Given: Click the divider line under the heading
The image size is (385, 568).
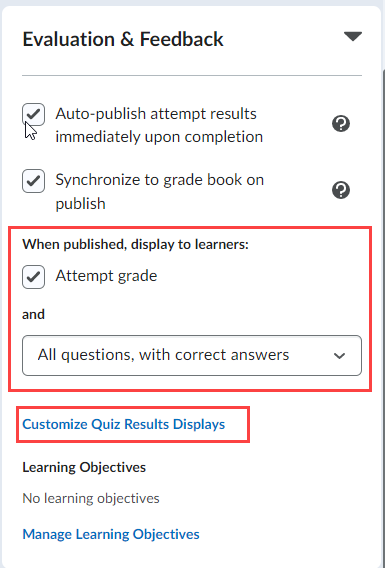Looking at the screenshot, I should pos(192,76).
